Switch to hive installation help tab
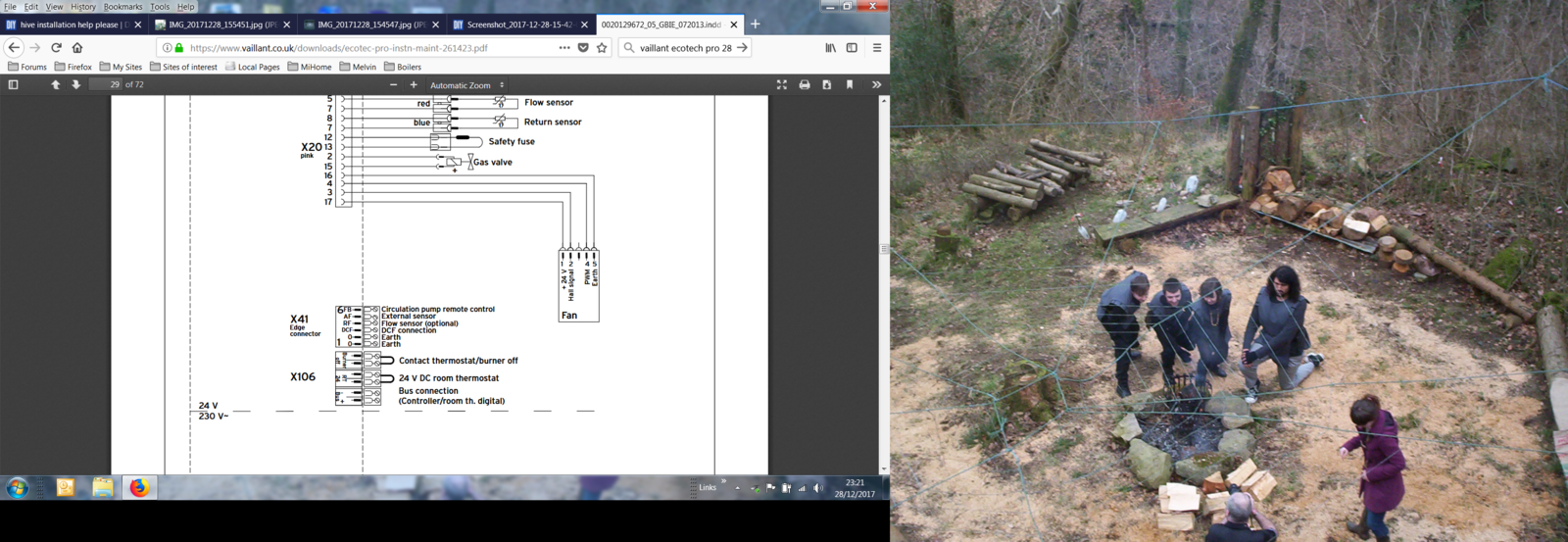1568x542 pixels. (x=69, y=25)
